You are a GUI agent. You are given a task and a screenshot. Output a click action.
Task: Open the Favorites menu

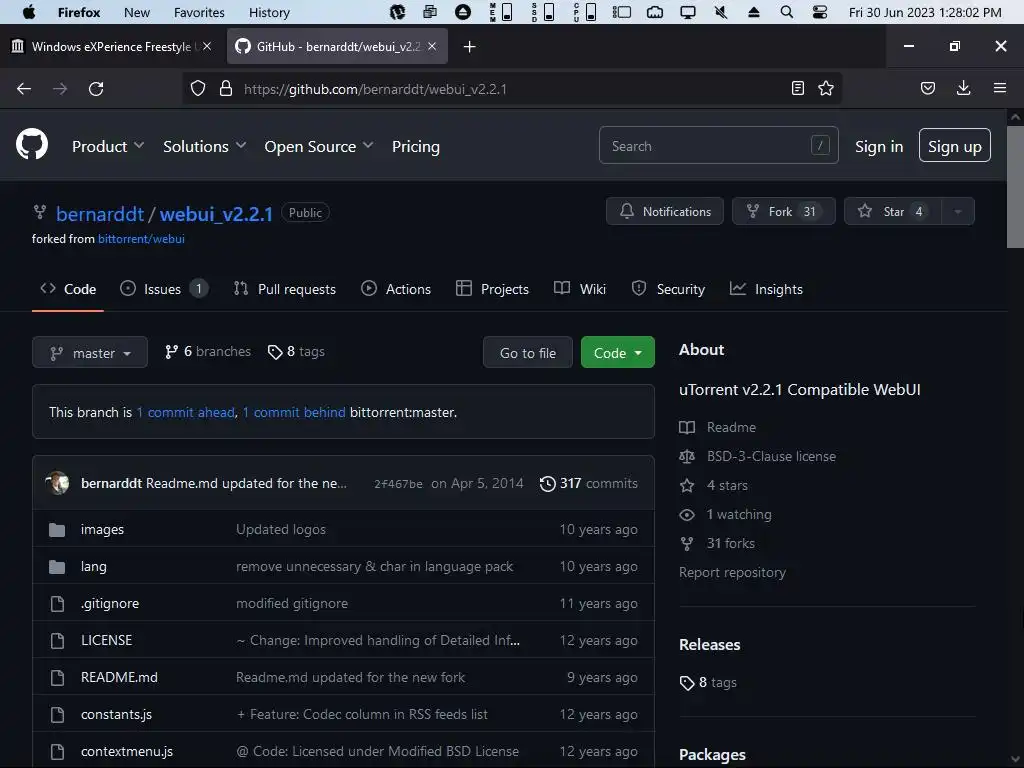tap(199, 12)
